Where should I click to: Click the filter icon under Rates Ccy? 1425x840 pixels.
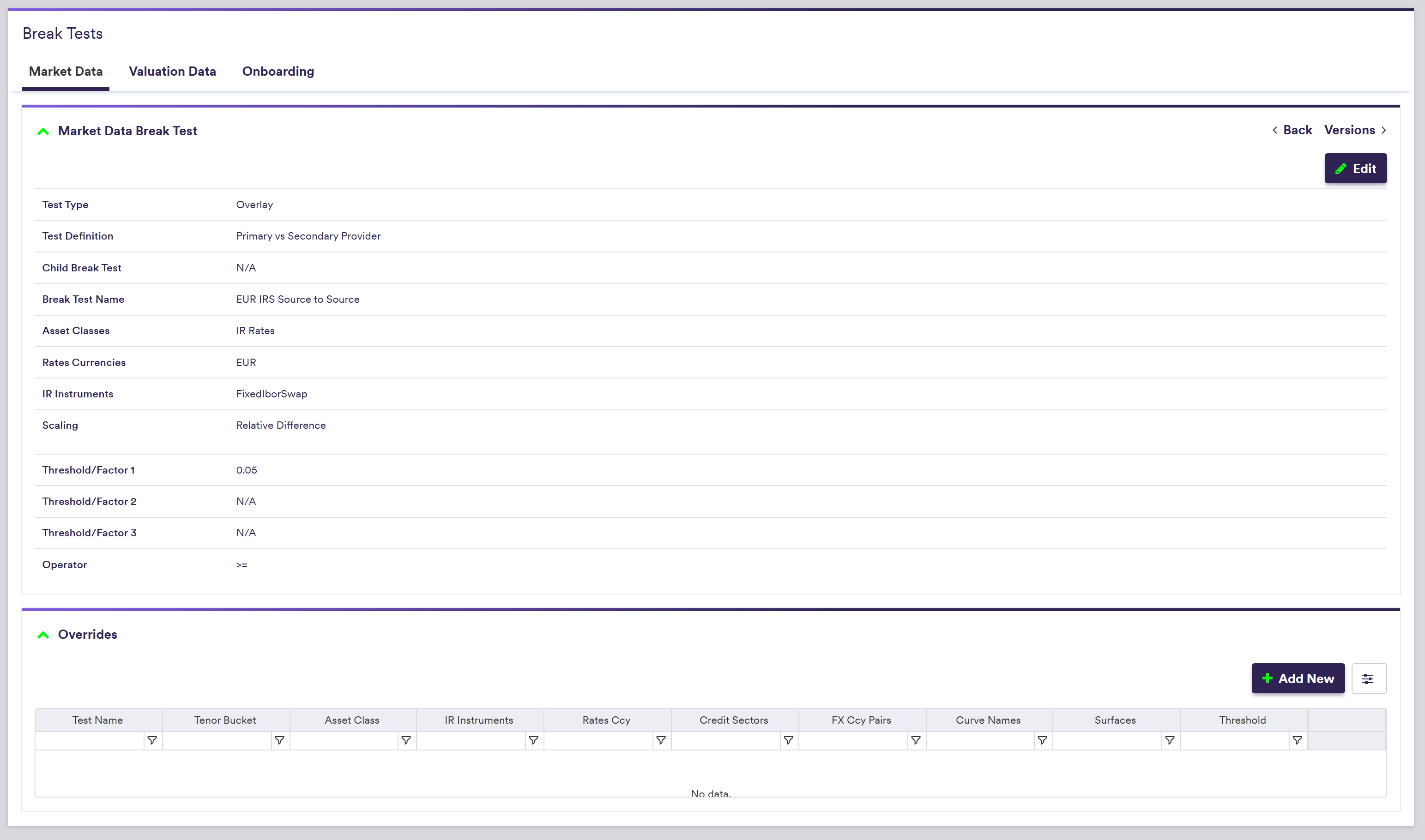point(661,740)
